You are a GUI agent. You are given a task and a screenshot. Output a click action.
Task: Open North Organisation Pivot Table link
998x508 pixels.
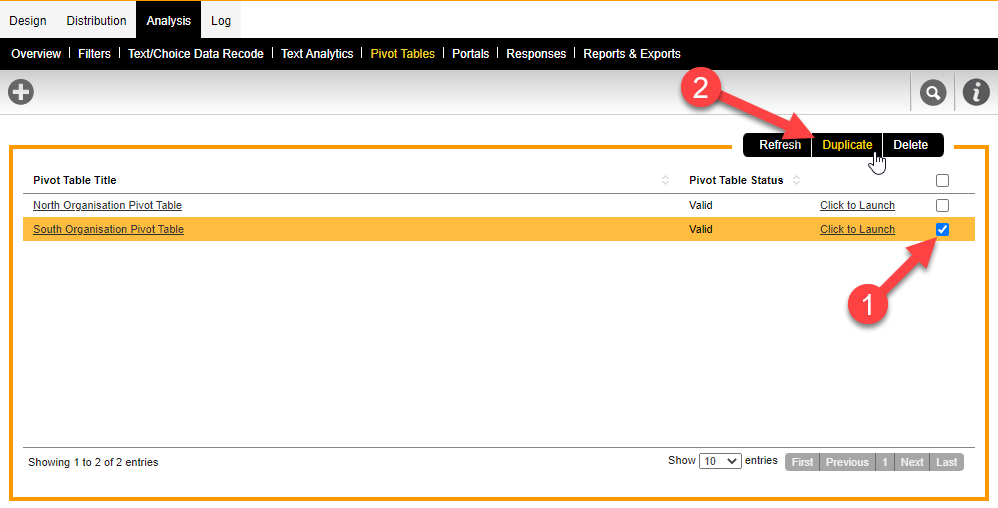click(108, 205)
